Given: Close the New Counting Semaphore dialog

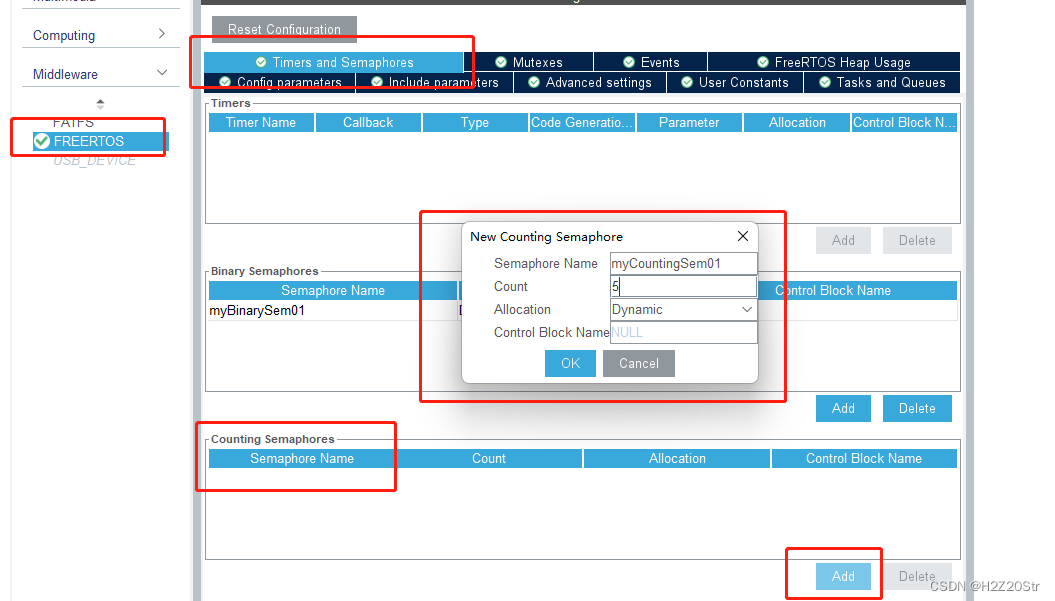Looking at the screenshot, I should click(743, 236).
